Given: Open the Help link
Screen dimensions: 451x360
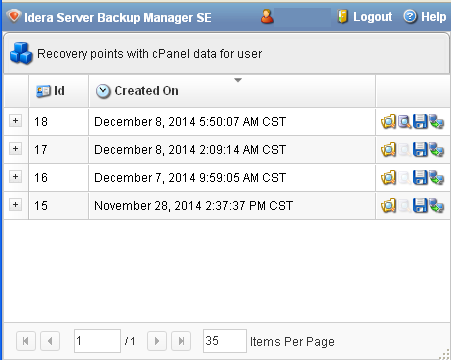Looking at the screenshot, I should coord(433,17).
